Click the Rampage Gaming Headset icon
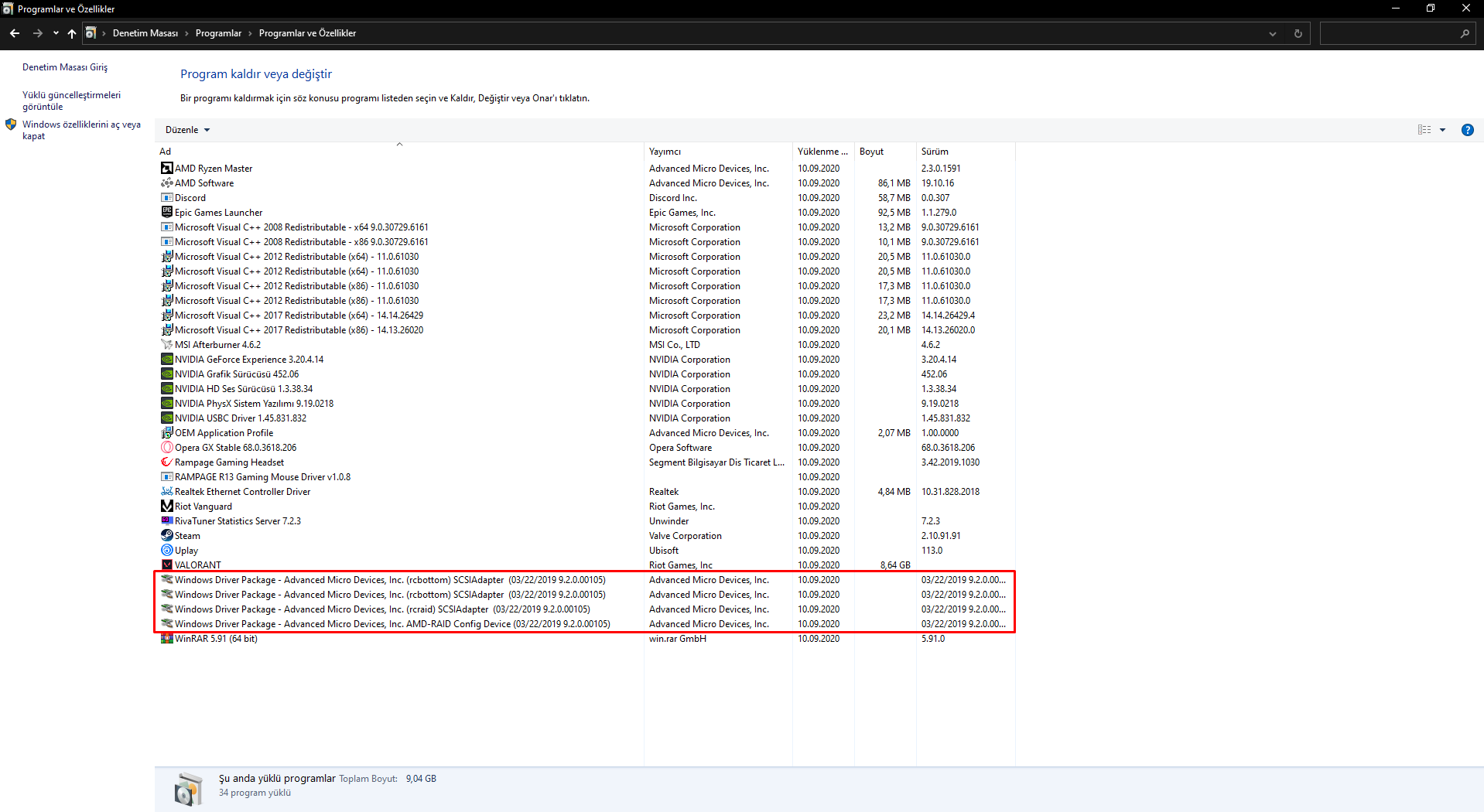This screenshot has height=812, width=1484. [x=166, y=462]
